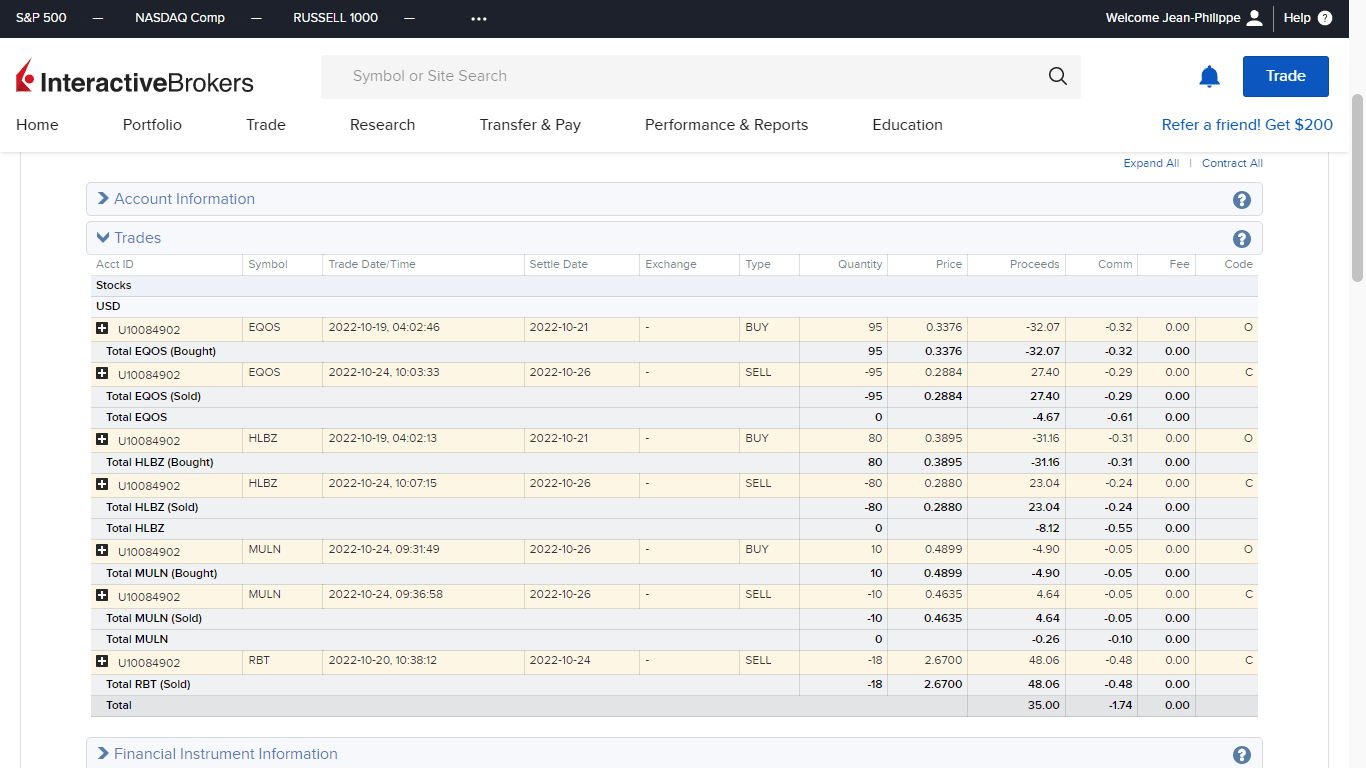Click the user profile icon beside Jean-Philippe
1366x768 pixels.
(1256, 18)
